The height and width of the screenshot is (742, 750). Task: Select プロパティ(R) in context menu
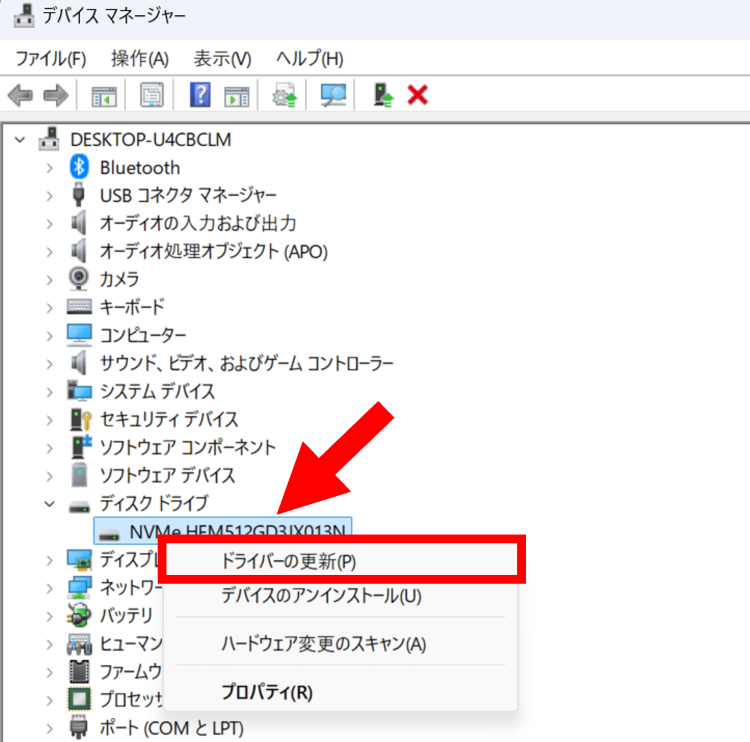266,691
